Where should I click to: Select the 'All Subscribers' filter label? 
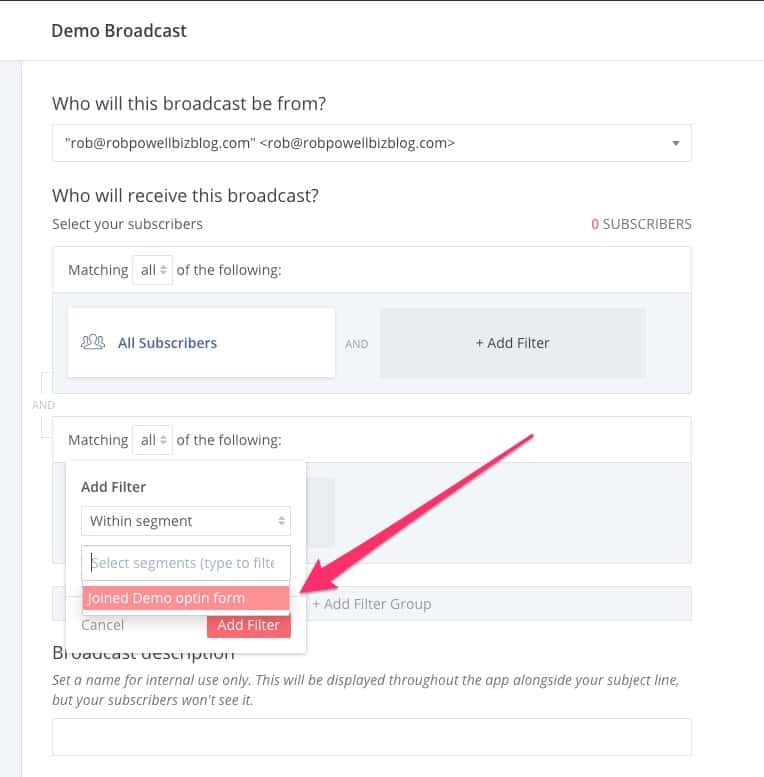167,343
